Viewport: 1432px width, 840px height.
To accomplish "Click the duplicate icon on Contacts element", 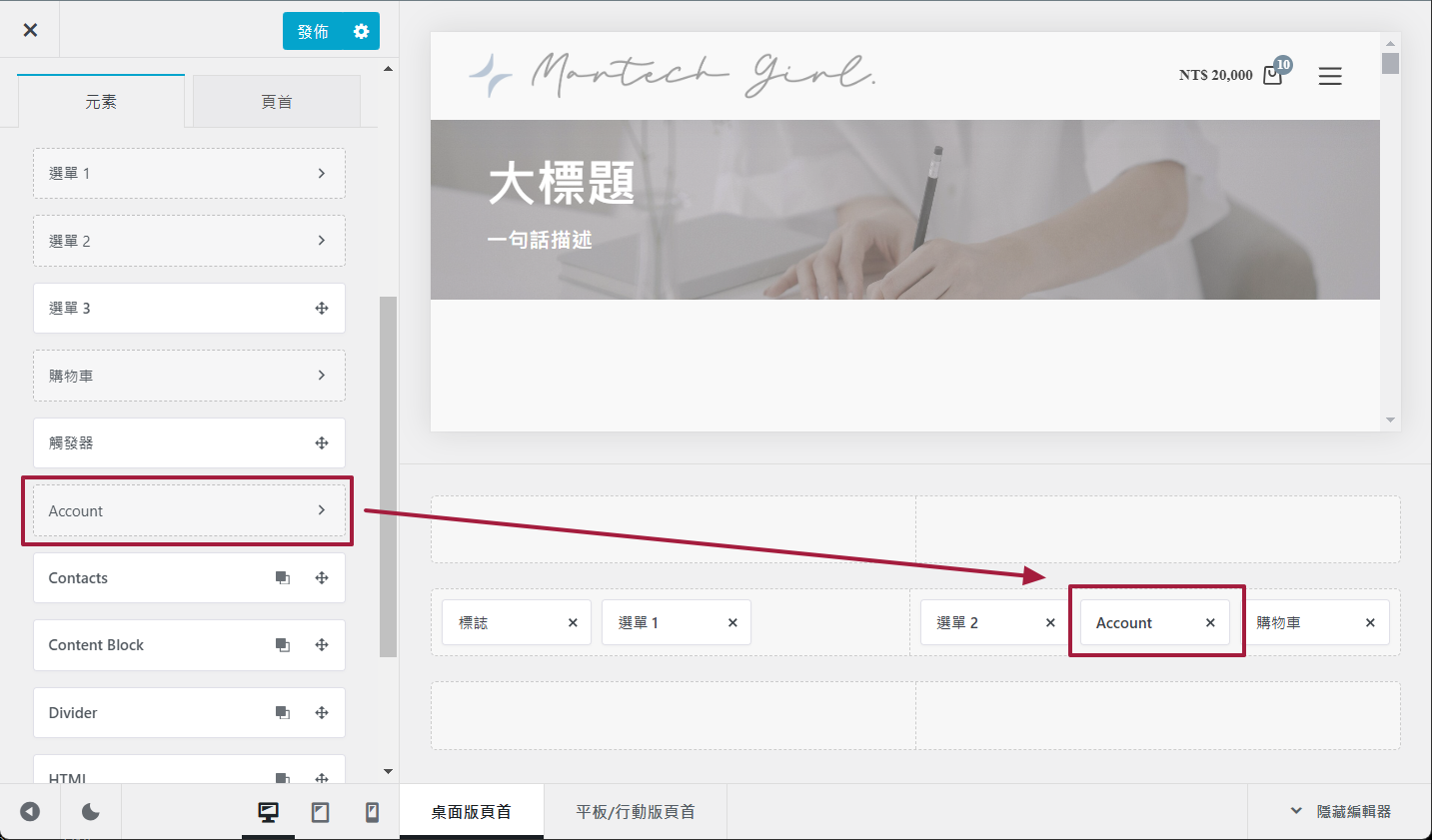I will 283,578.
